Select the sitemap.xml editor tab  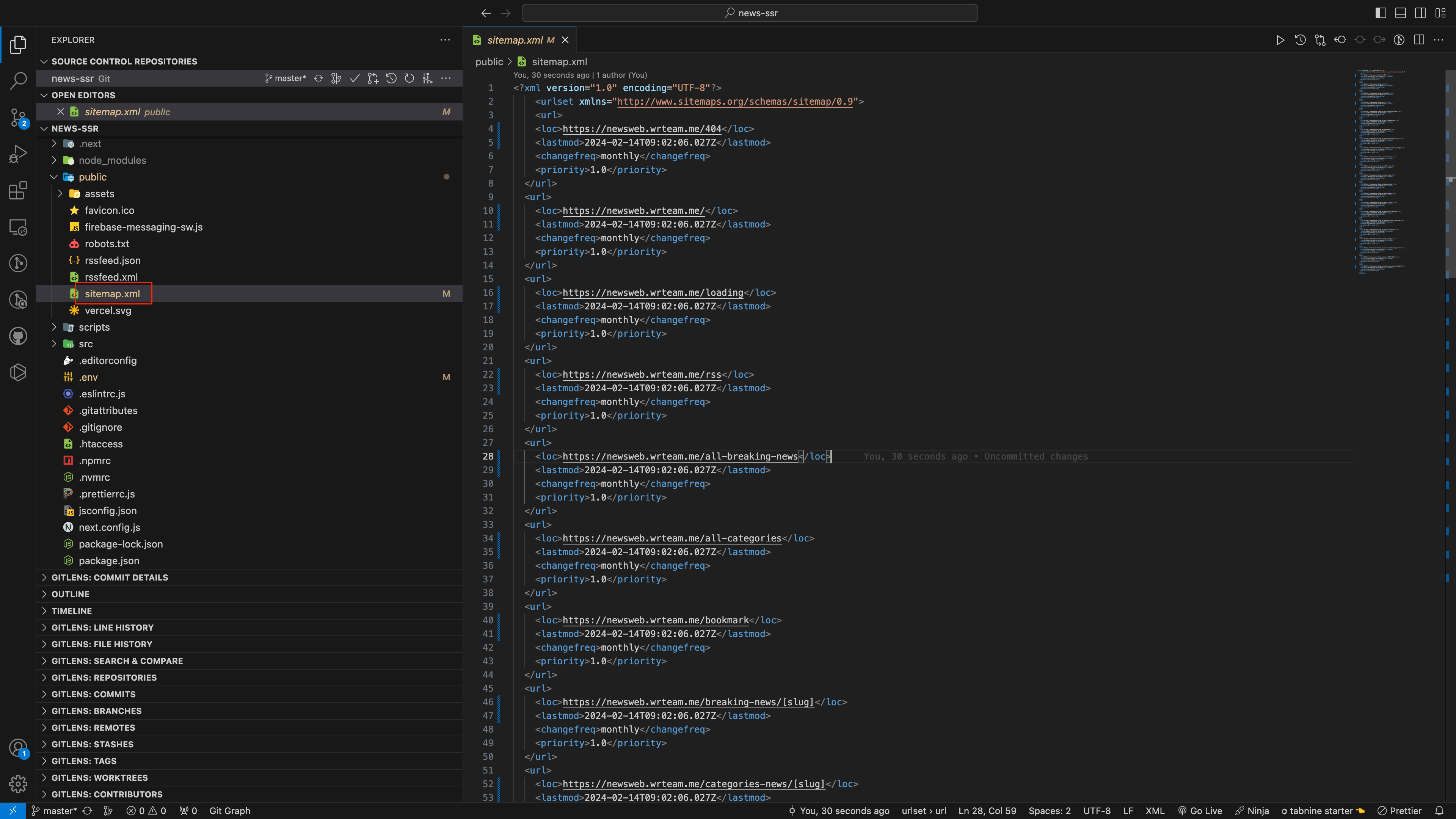515,40
